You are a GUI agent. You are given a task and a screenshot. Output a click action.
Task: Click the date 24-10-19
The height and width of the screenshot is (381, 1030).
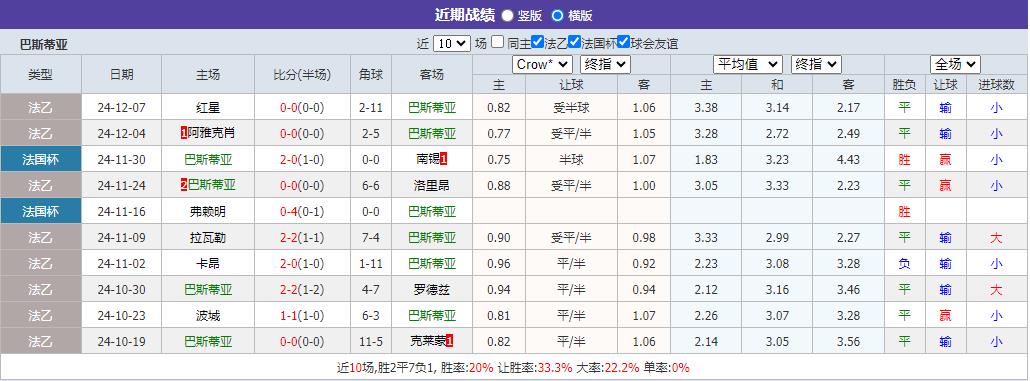coord(122,342)
